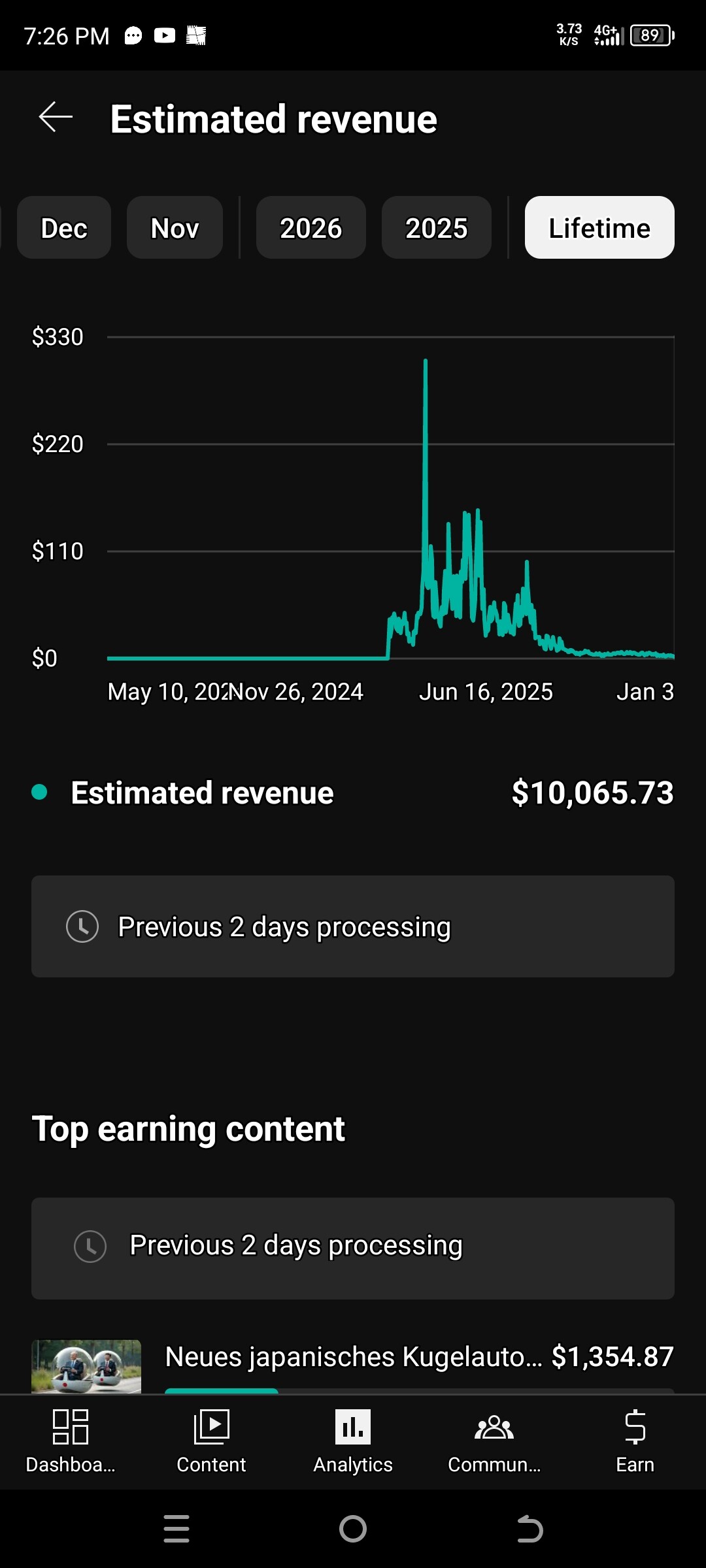The image size is (706, 1568).
Task: Open the Community people icon
Action: (x=494, y=1427)
